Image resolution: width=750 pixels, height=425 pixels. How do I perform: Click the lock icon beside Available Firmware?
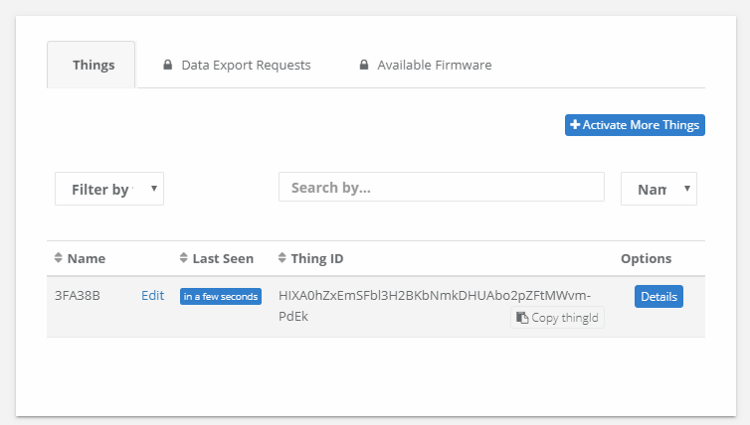click(364, 65)
